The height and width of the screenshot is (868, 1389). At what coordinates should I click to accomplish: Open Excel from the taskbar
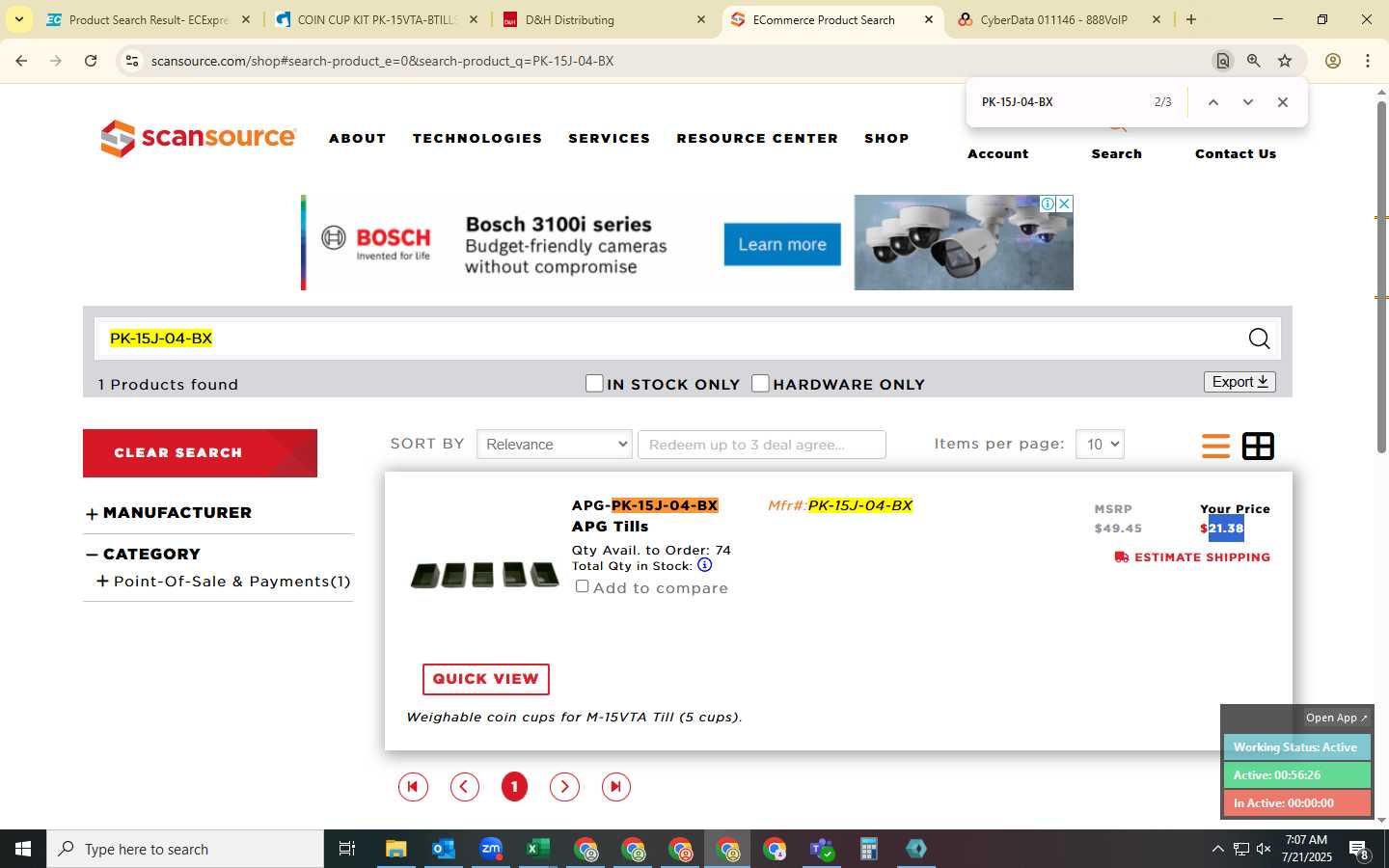pyautogui.click(x=538, y=849)
